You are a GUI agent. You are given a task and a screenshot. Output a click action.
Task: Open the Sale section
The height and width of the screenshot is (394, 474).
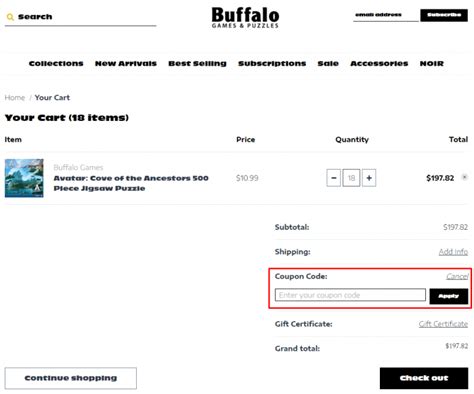point(328,63)
